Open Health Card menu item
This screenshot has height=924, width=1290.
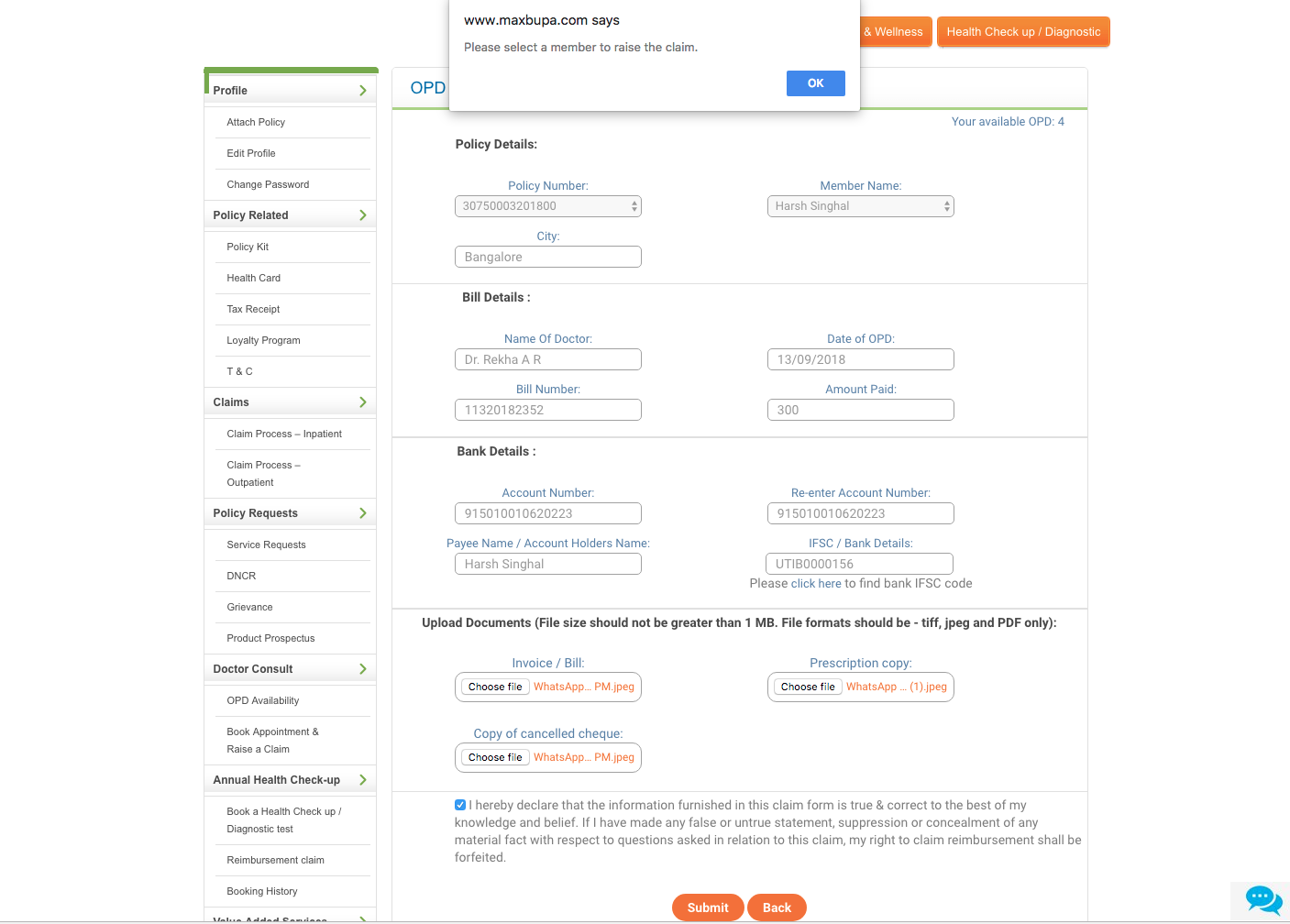click(254, 278)
